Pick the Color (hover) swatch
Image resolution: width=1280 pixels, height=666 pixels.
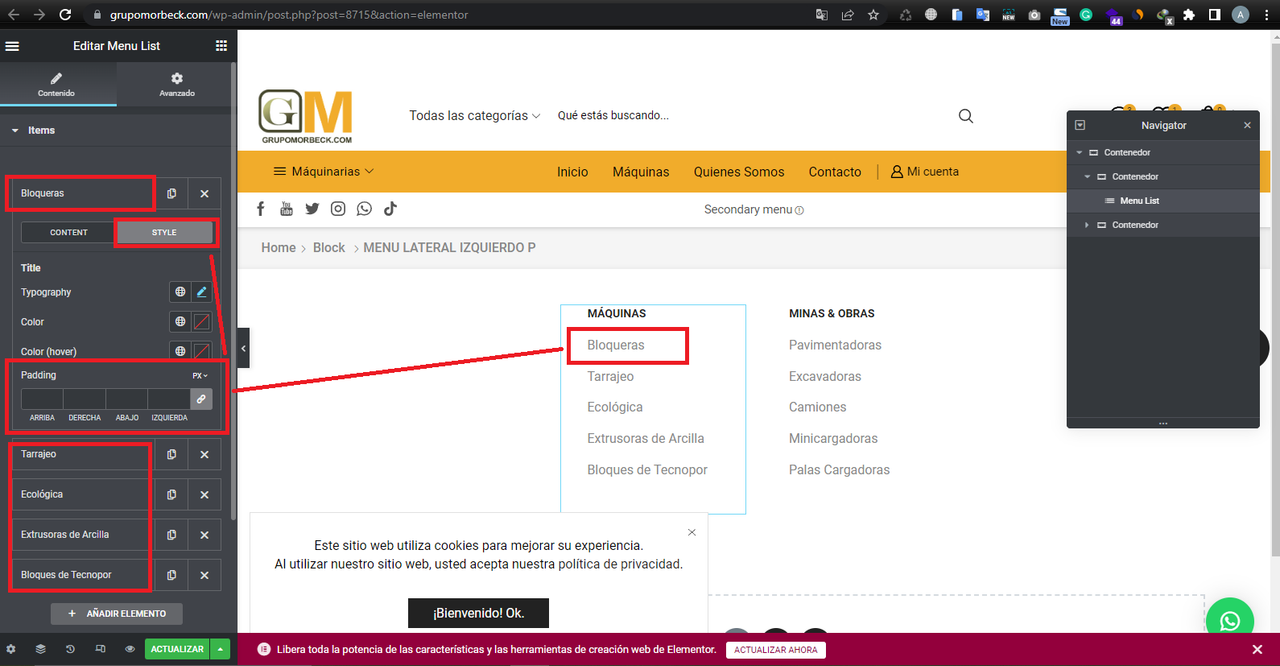coord(201,351)
